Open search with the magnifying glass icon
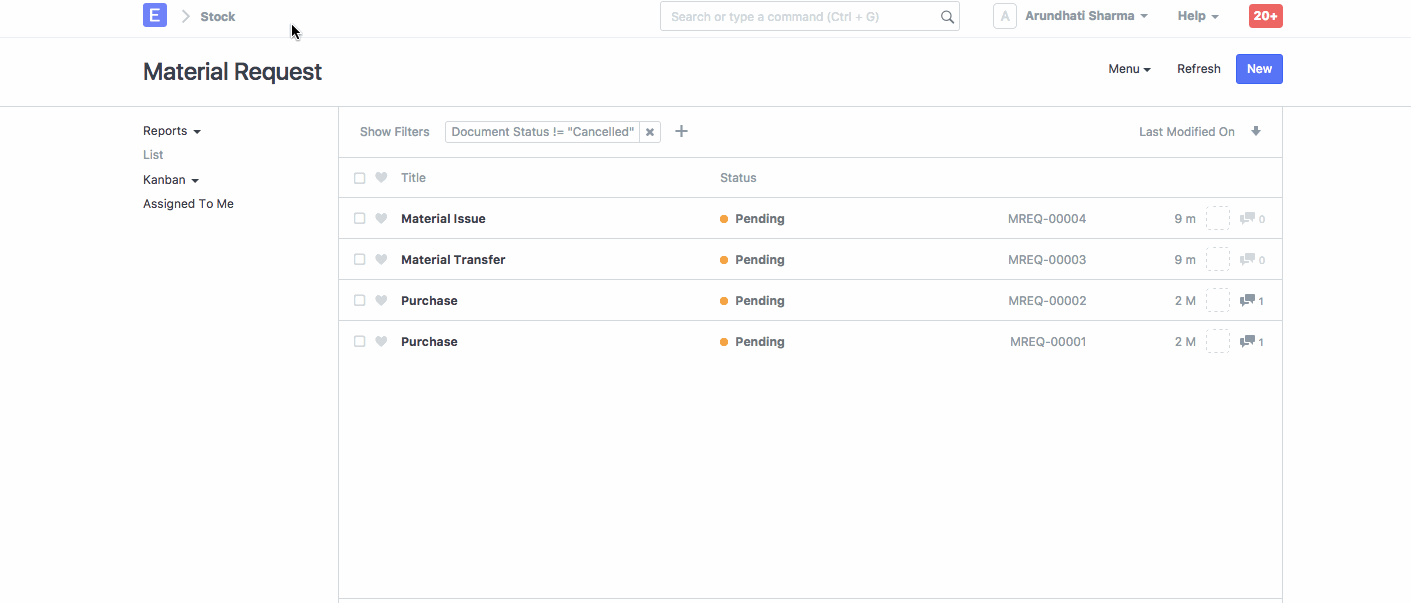The width and height of the screenshot is (1411, 603). click(x=945, y=16)
